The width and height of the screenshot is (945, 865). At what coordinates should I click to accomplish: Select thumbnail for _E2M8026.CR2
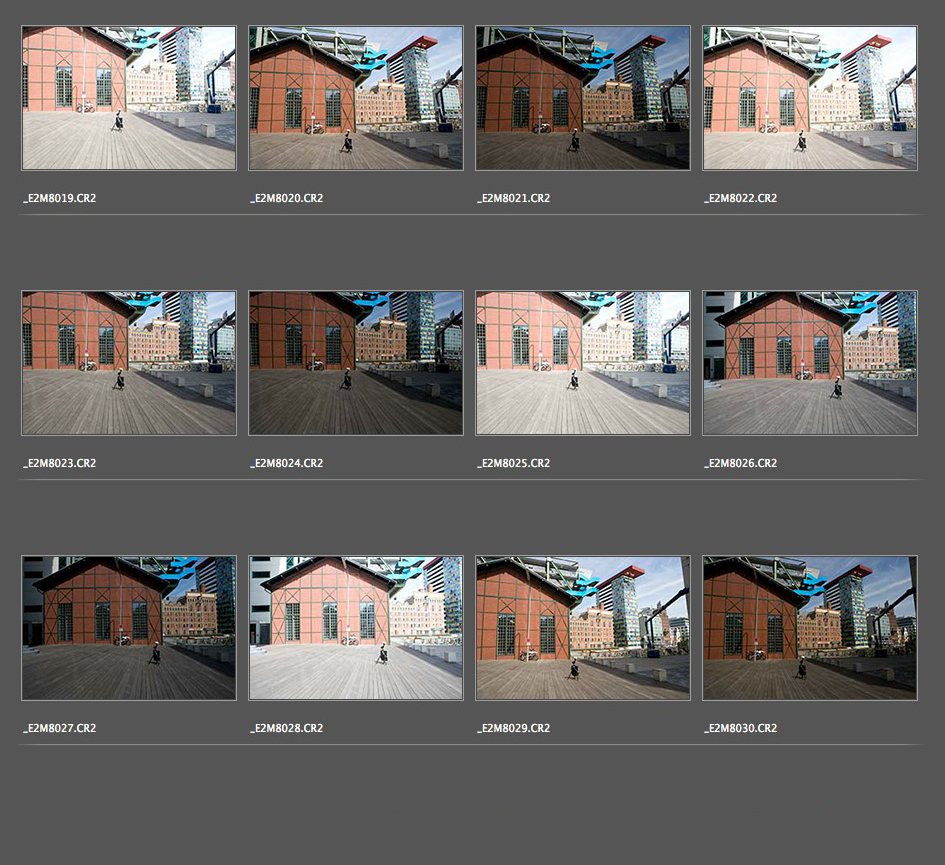click(810, 363)
